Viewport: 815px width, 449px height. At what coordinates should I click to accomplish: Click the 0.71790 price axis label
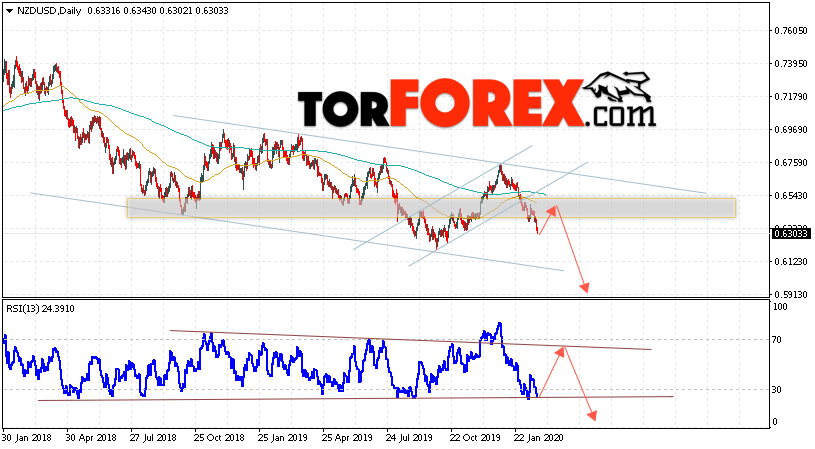(x=791, y=97)
